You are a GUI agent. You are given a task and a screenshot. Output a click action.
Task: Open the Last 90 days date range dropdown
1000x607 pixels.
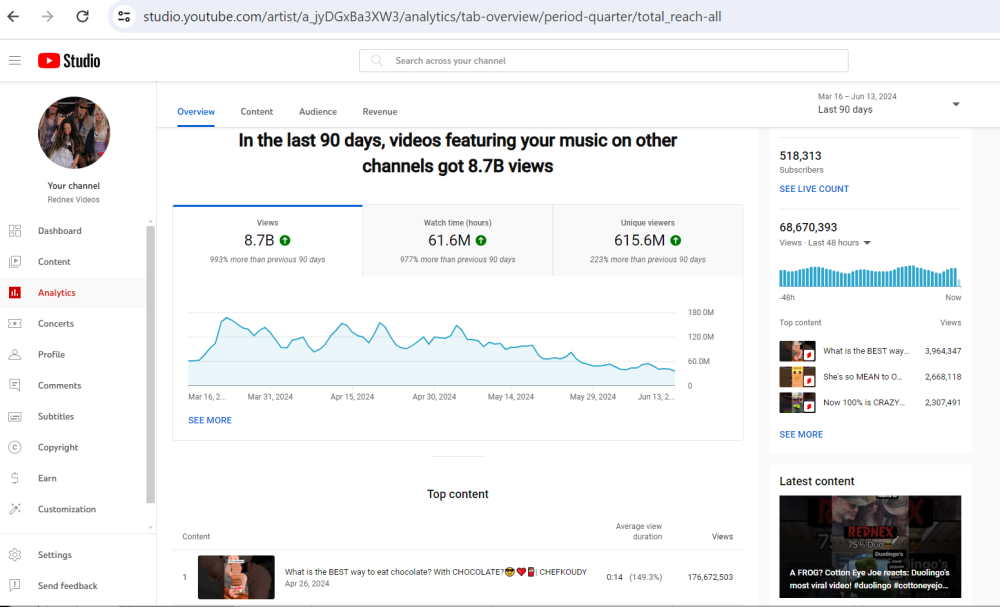click(888, 103)
